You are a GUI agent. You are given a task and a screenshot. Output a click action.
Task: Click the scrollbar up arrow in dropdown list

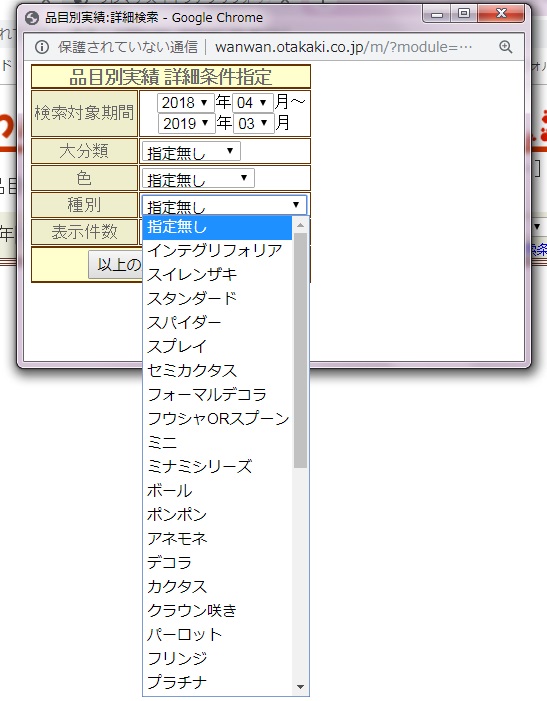(x=300, y=225)
